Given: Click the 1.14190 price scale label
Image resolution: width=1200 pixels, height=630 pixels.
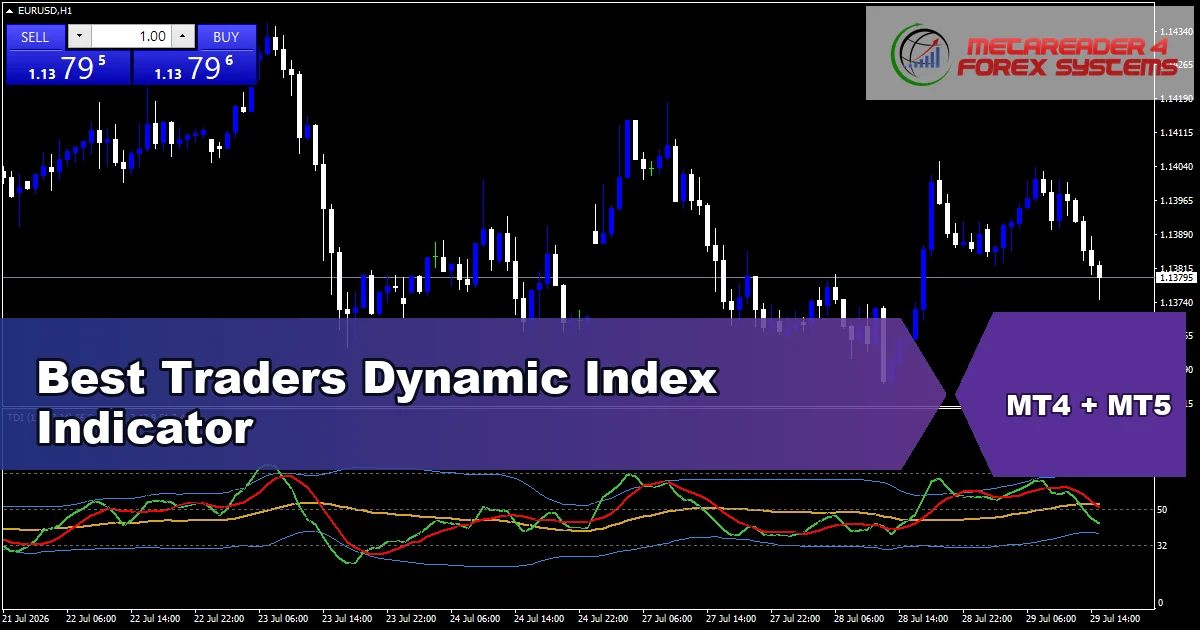Looking at the screenshot, I should tap(1176, 99).
